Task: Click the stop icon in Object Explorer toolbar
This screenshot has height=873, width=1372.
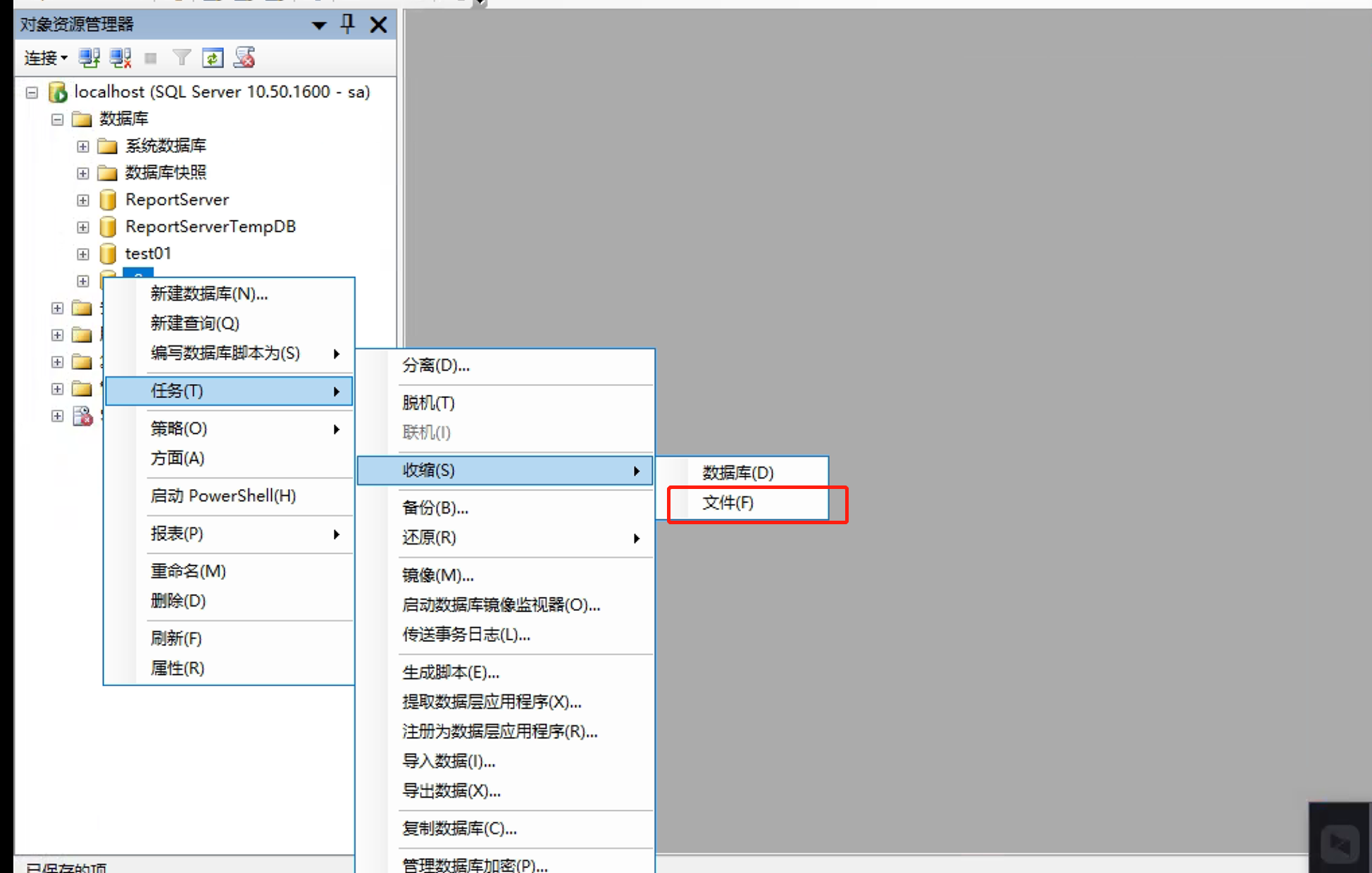Action: click(151, 58)
